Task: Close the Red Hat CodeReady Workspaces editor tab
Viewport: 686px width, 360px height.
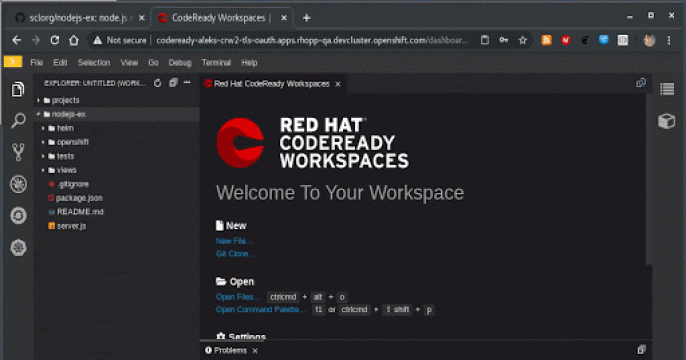Action: tap(338, 84)
